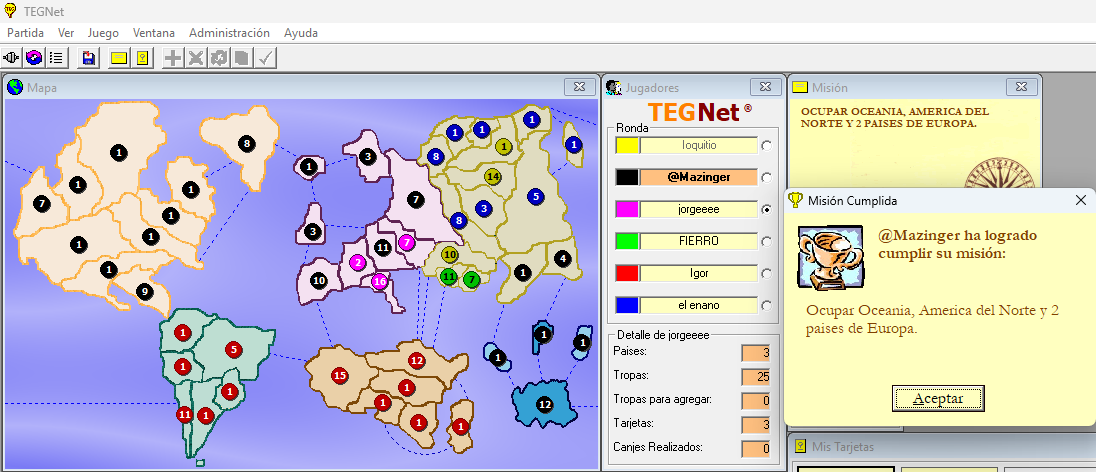
Task: Select the radio button next to loquitio
Action: 767,146
